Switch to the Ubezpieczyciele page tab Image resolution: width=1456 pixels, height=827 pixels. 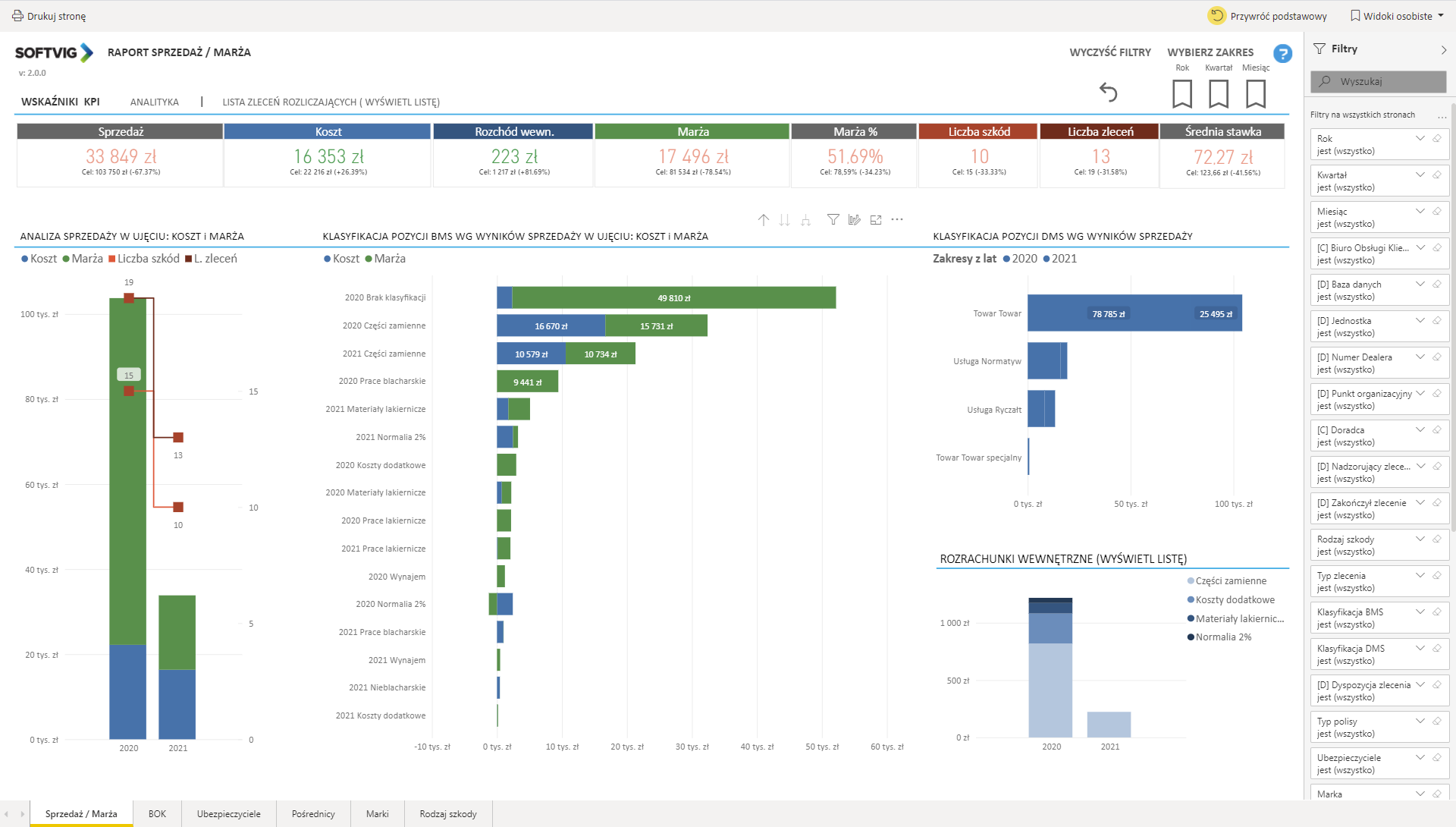point(228,814)
